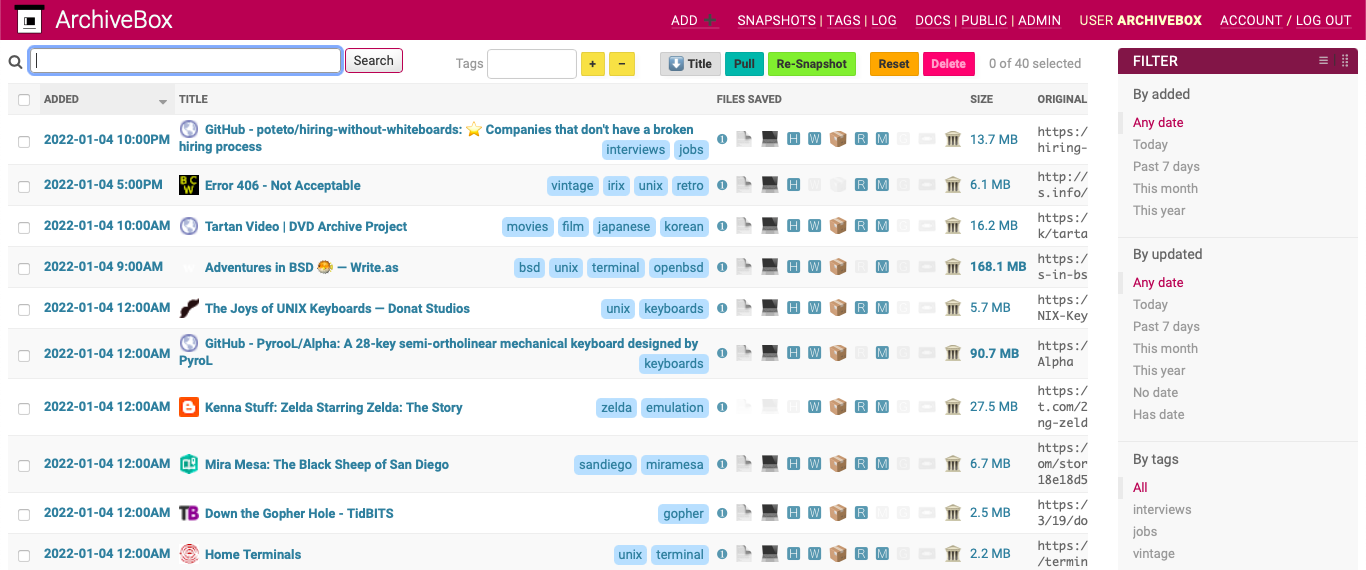Viewport: 1366px width, 570px height.
Task: Open the H (HTML) icon in Mira Mesa row
Action: point(793,464)
